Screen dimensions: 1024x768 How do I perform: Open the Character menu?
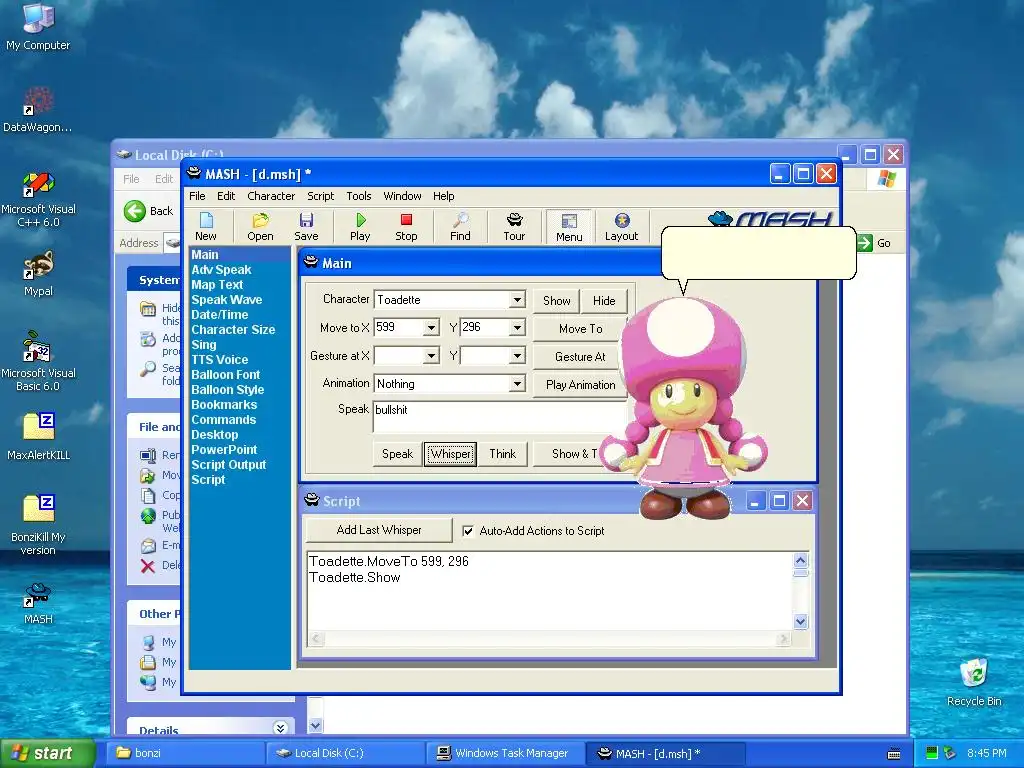pos(271,196)
